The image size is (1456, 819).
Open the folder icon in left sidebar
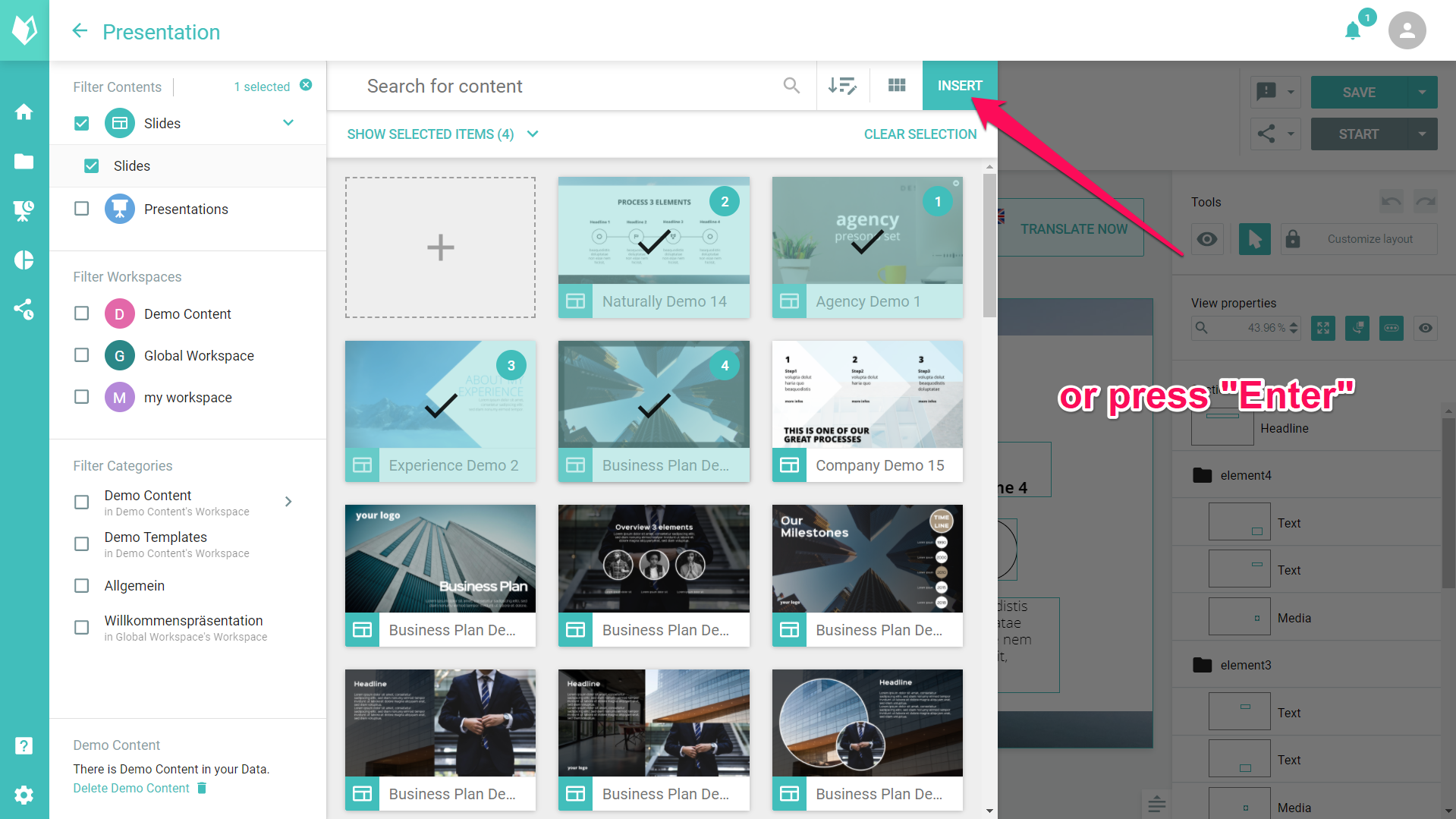24,161
